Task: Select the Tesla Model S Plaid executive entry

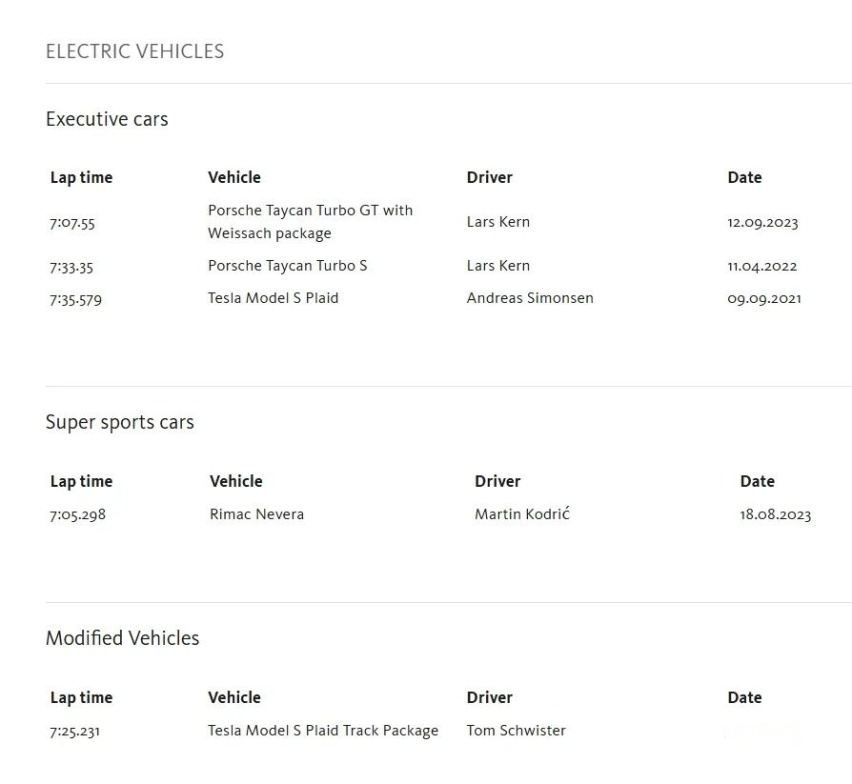Action: [x=273, y=298]
